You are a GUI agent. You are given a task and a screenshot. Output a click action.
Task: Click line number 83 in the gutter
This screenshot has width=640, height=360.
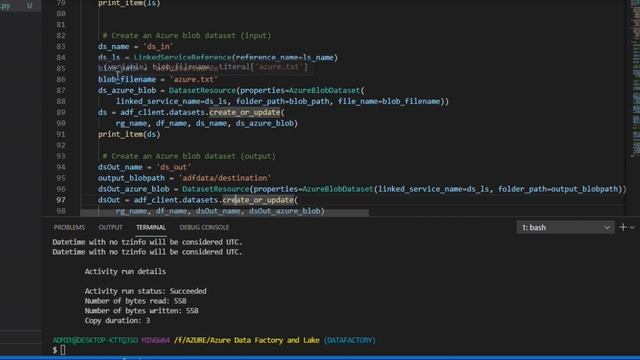pyautogui.click(x=61, y=47)
